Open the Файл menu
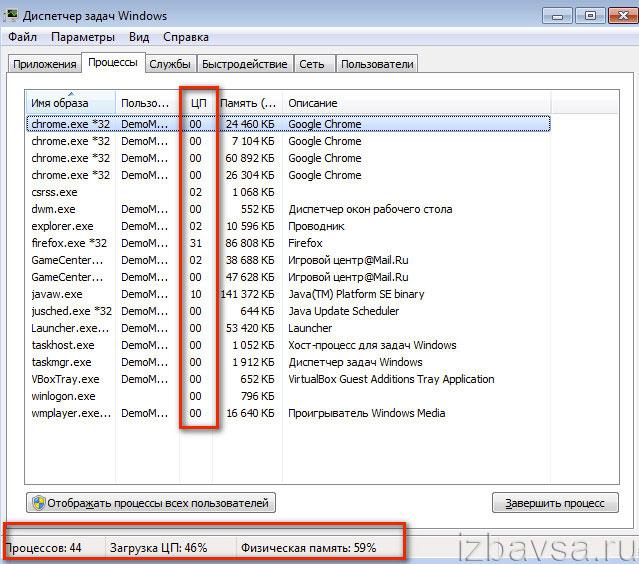The image size is (639, 564). coord(22,37)
